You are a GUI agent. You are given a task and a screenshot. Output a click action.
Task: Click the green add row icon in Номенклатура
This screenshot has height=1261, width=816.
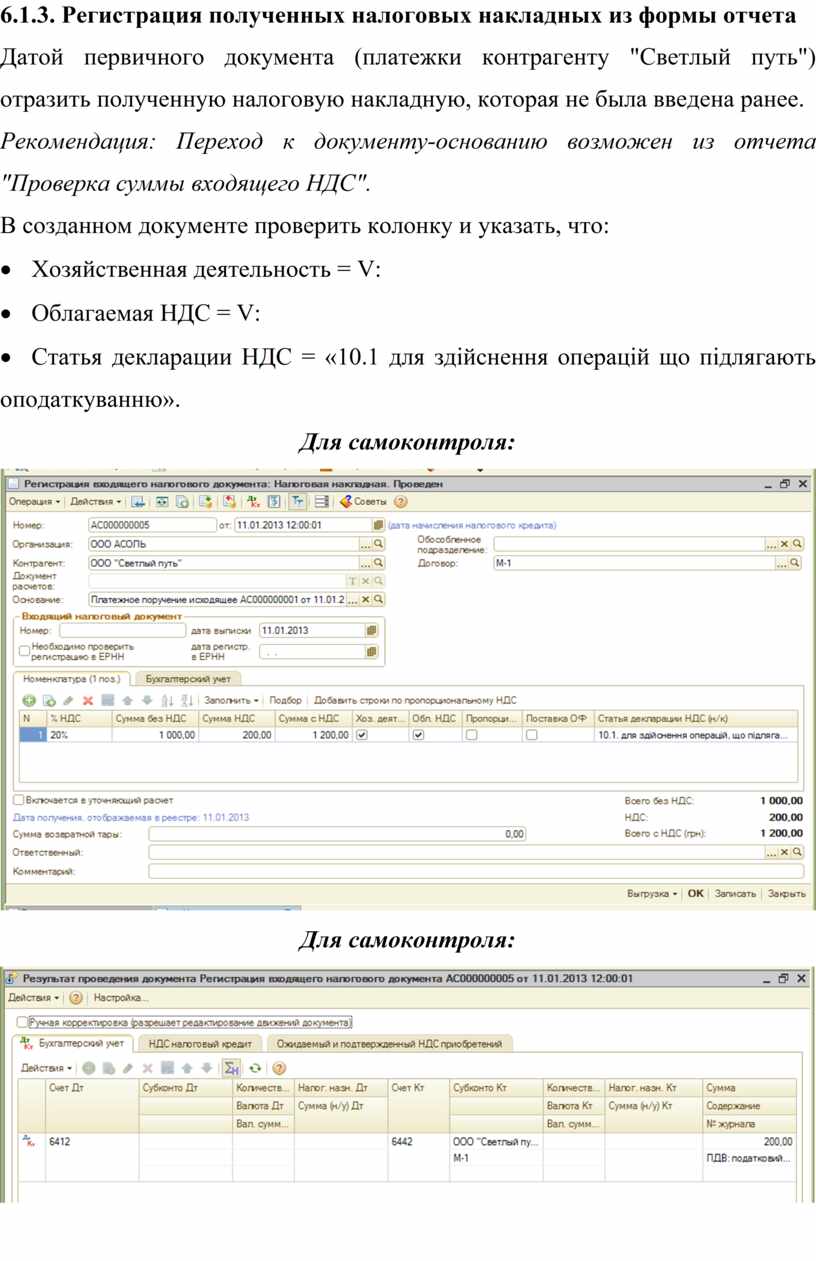coord(29,701)
